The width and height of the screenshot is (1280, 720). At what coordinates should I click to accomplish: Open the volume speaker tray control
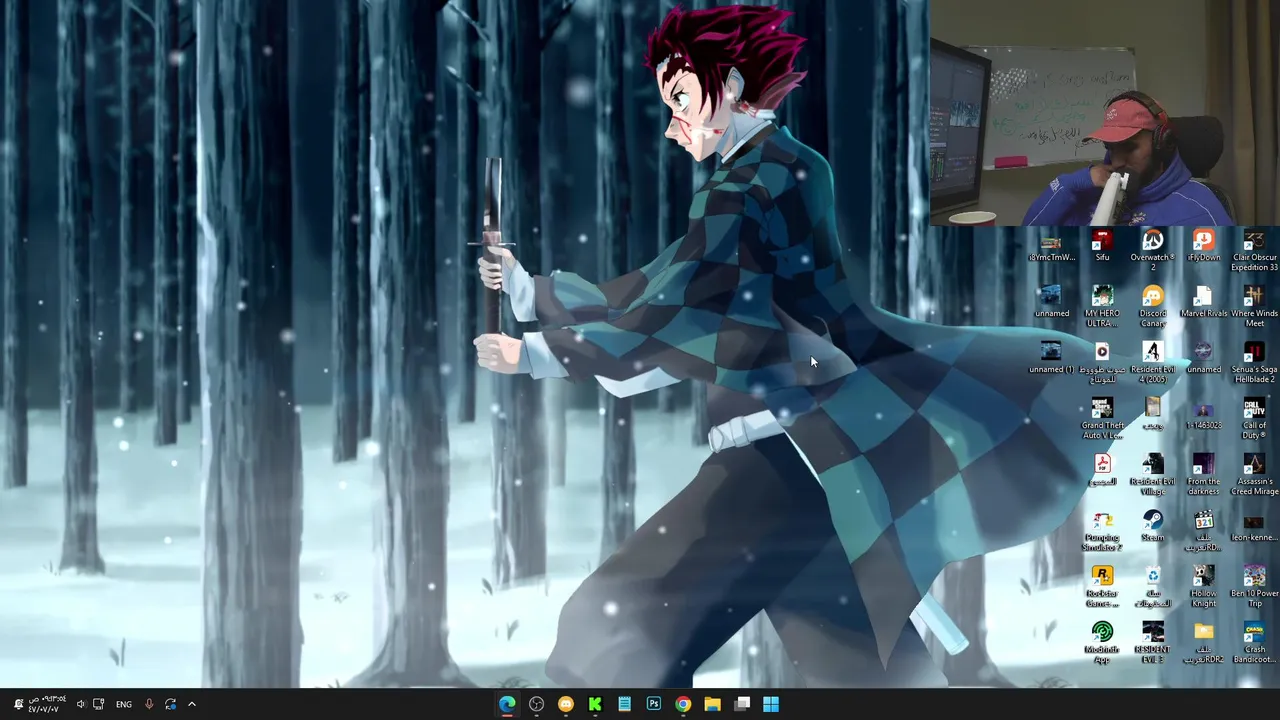81,704
